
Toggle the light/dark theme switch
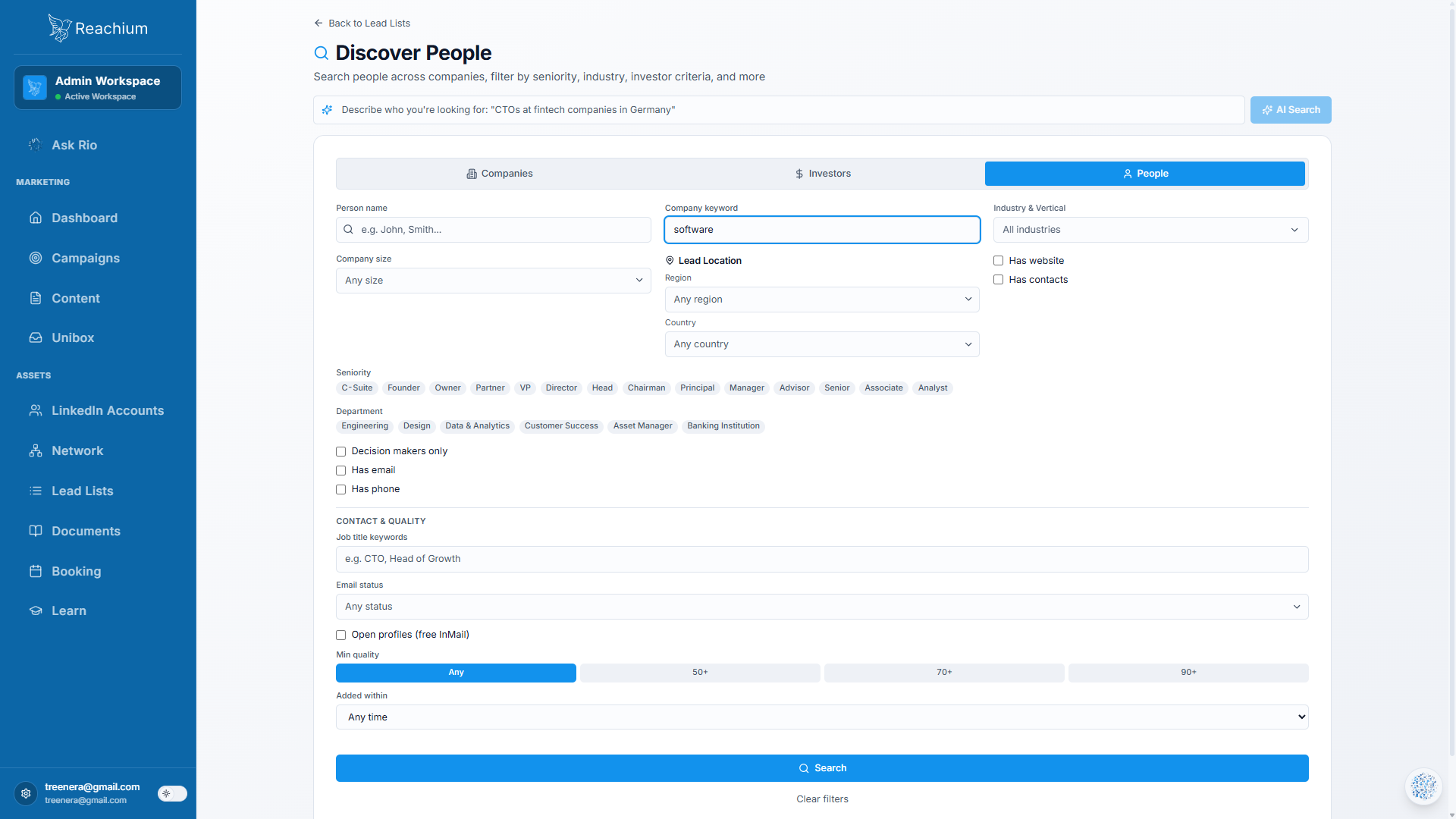(x=172, y=793)
